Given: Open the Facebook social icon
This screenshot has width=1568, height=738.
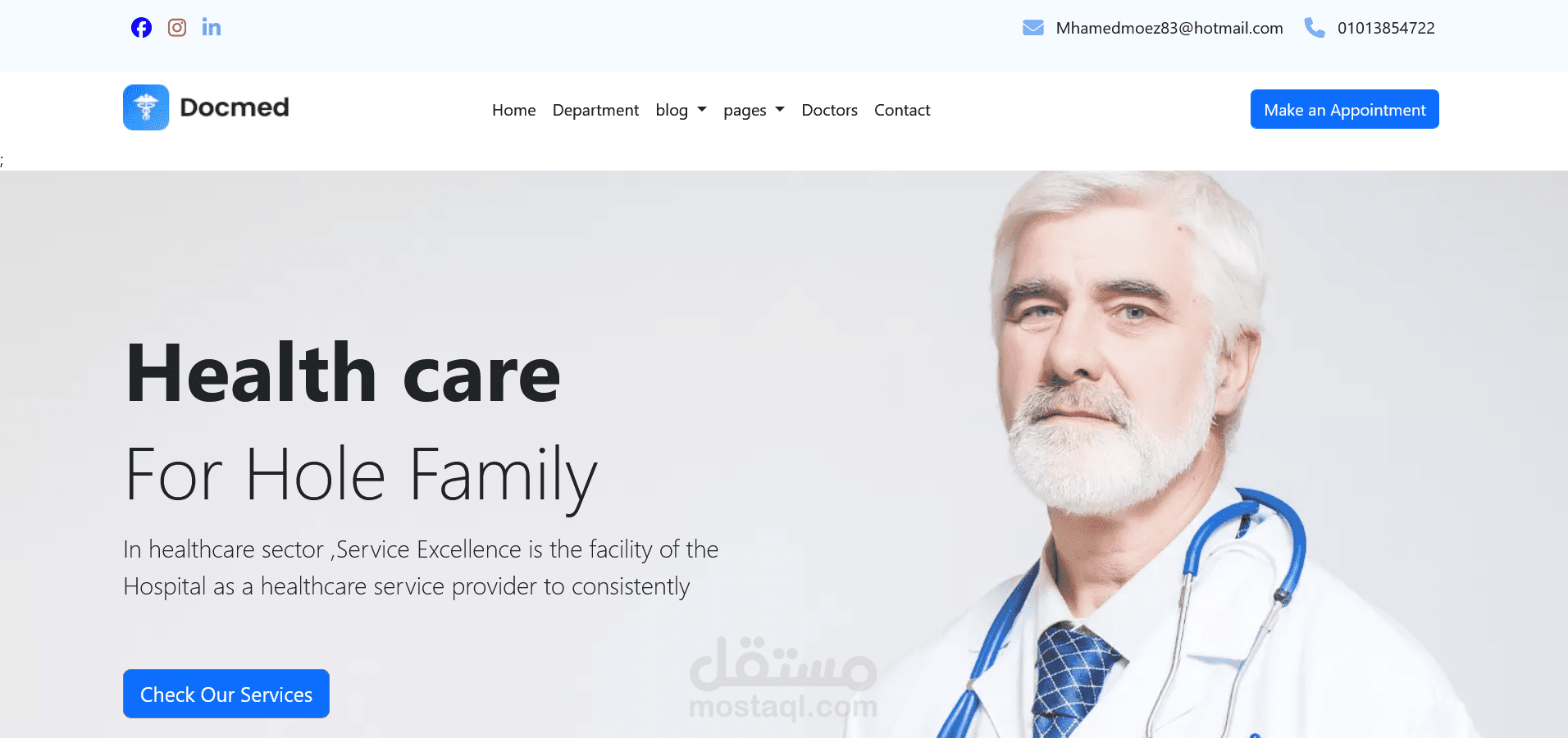Looking at the screenshot, I should 141,28.
